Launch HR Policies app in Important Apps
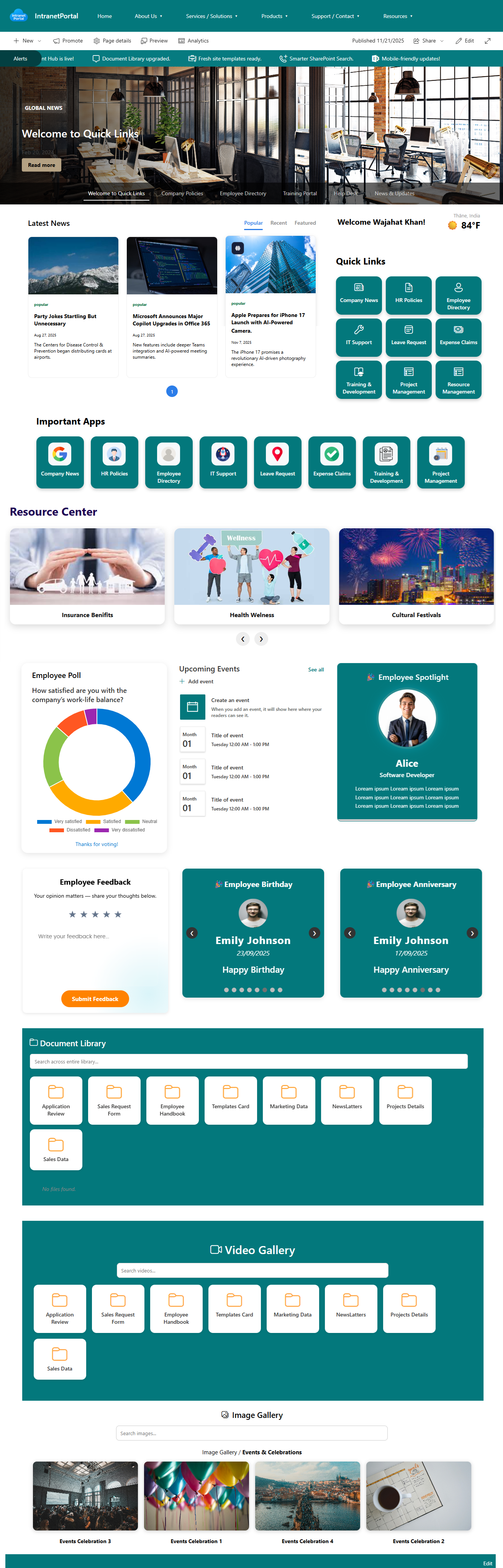Viewport: 503px width, 1568px height. click(x=115, y=462)
